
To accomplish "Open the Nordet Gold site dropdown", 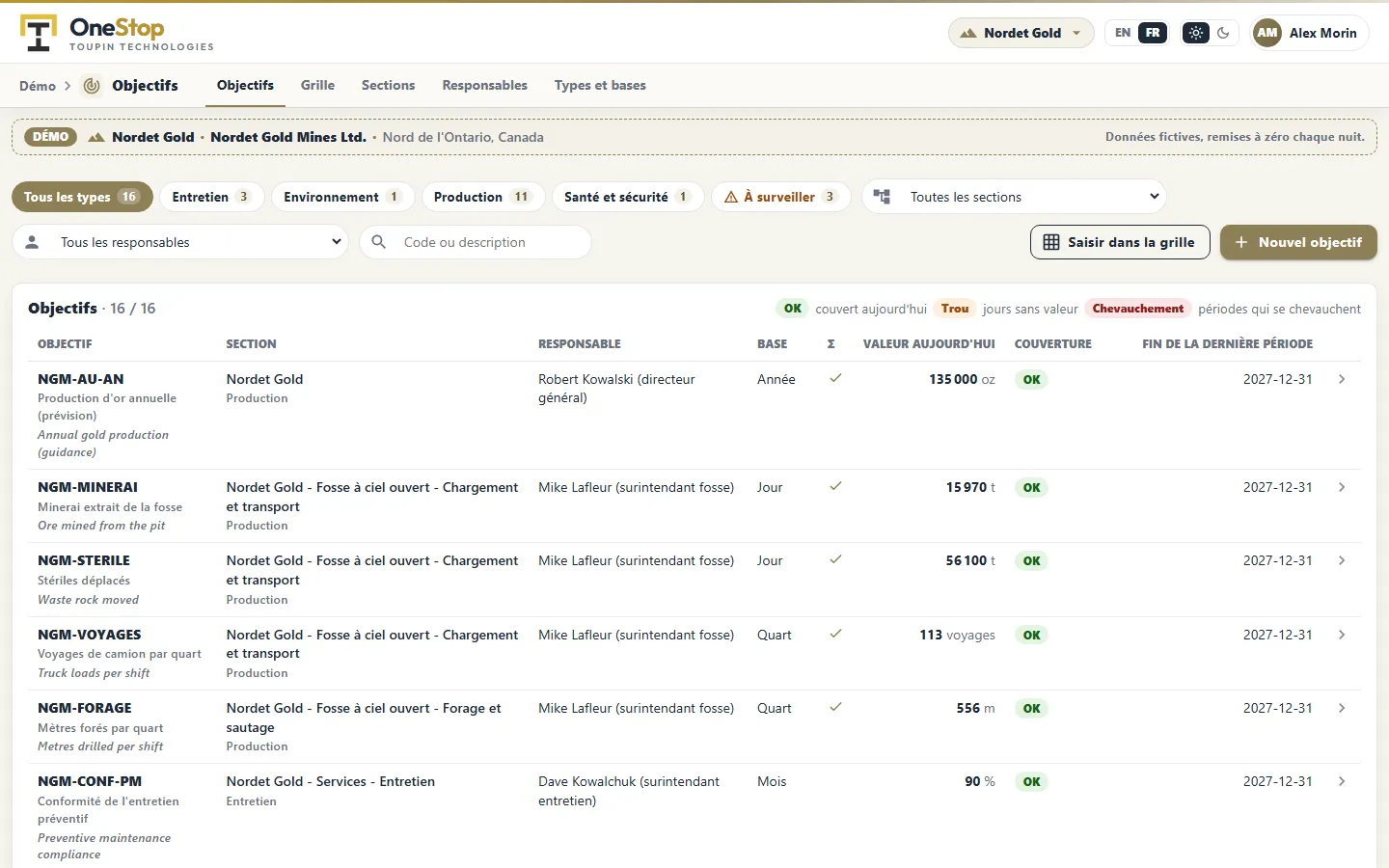I will coord(1021,33).
